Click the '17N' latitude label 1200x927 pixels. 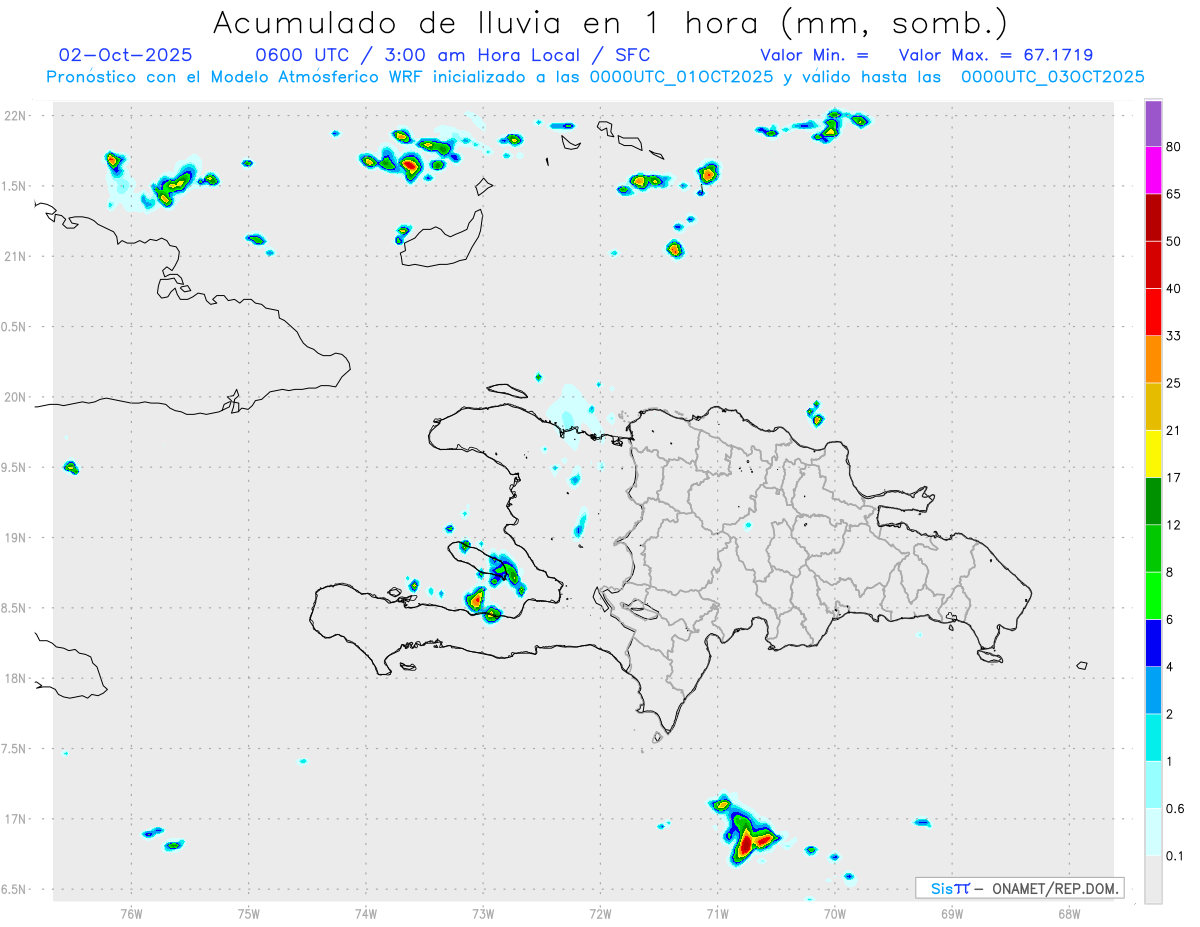click(x=17, y=819)
